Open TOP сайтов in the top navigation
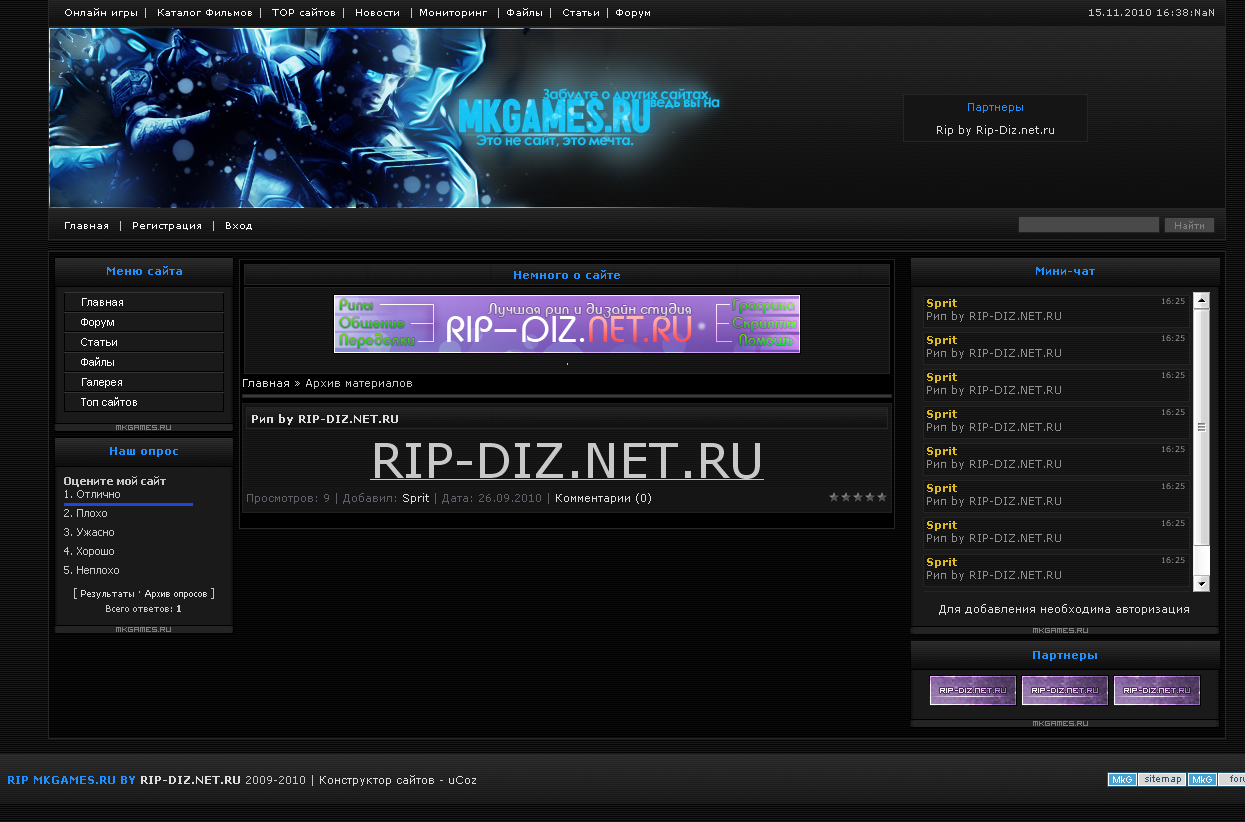 tap(304, 13)
